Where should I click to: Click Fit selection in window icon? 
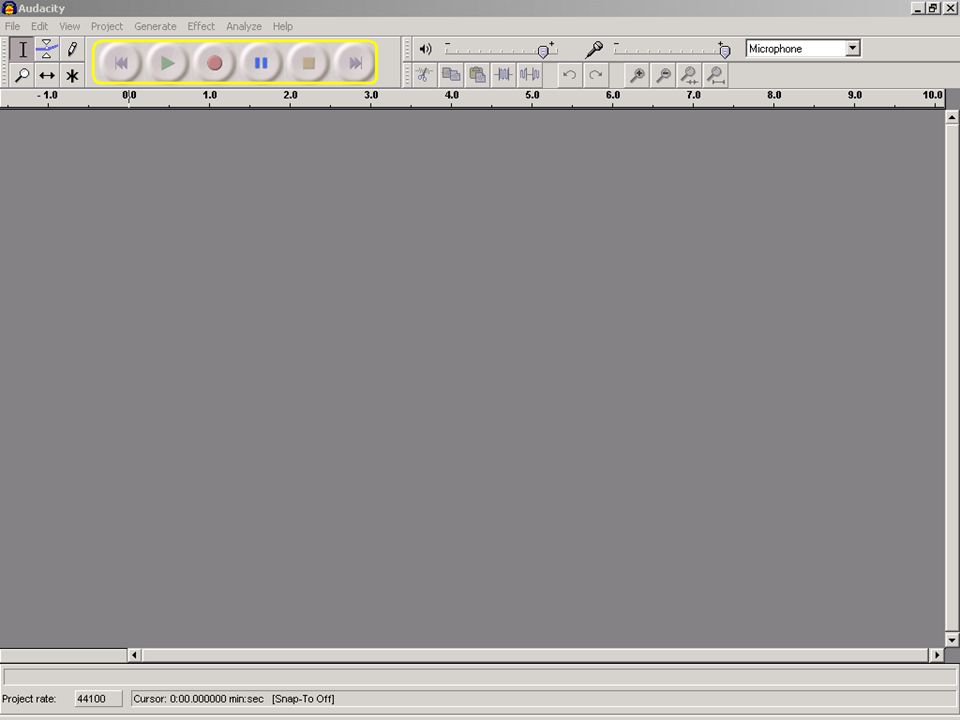(x=689, y=75)
